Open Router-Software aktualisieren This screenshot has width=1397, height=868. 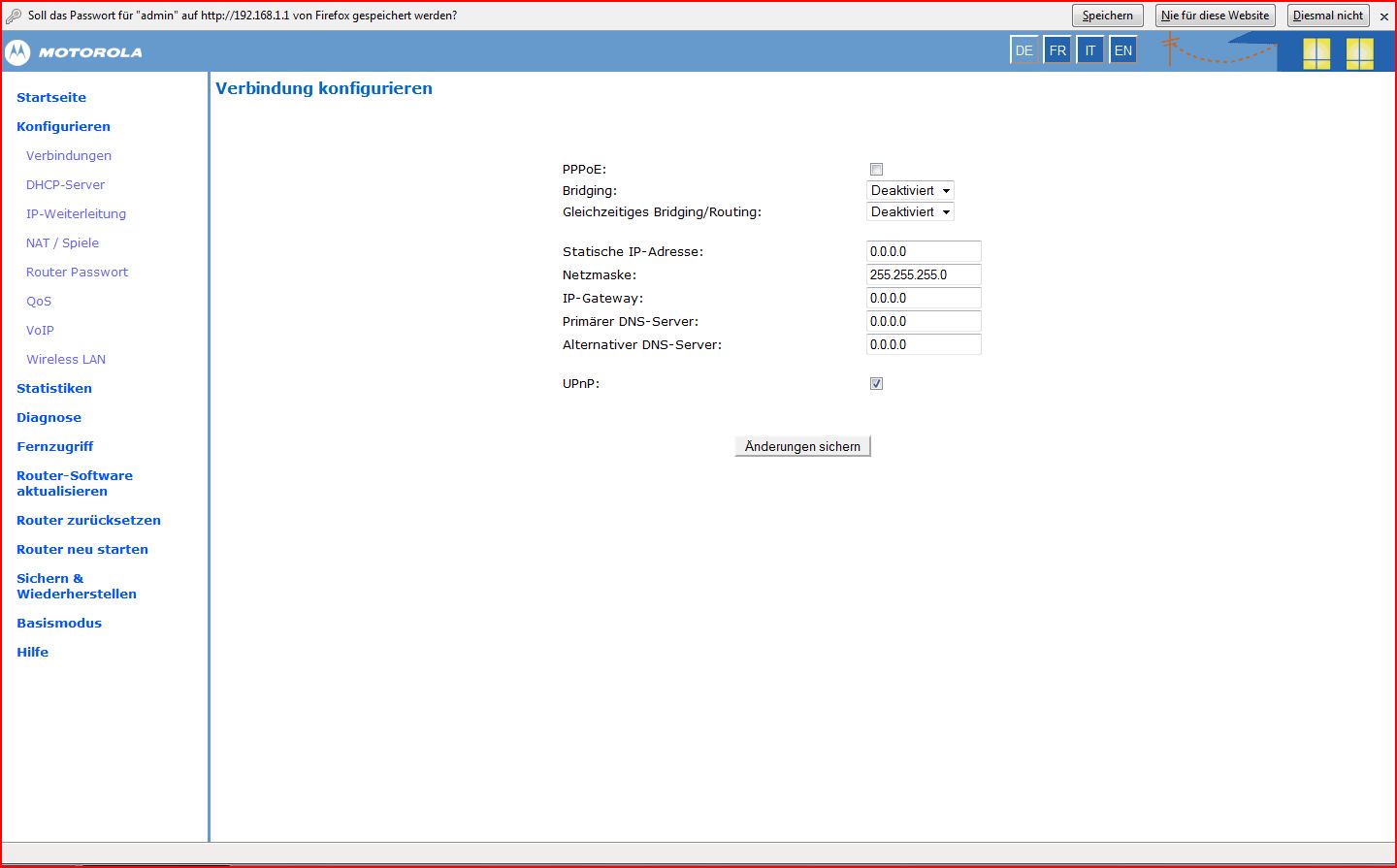click(75, 483)
